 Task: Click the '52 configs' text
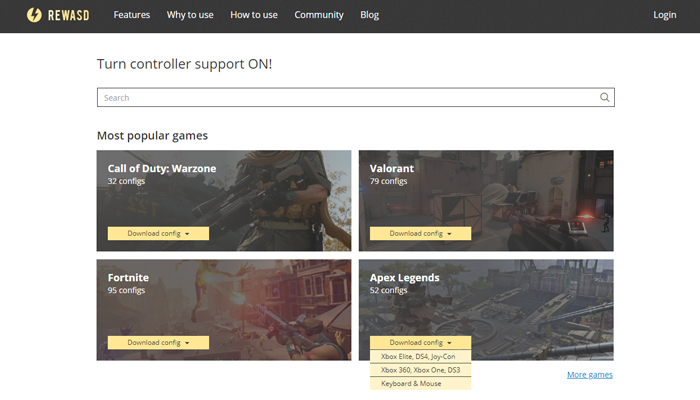click(388, 290)
